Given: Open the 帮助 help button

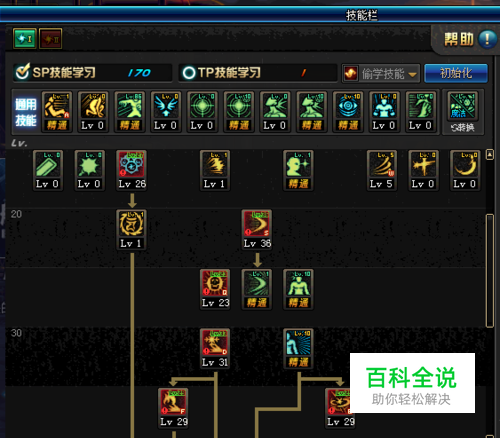Looking at the screenshot, I should tap(471, 39).
